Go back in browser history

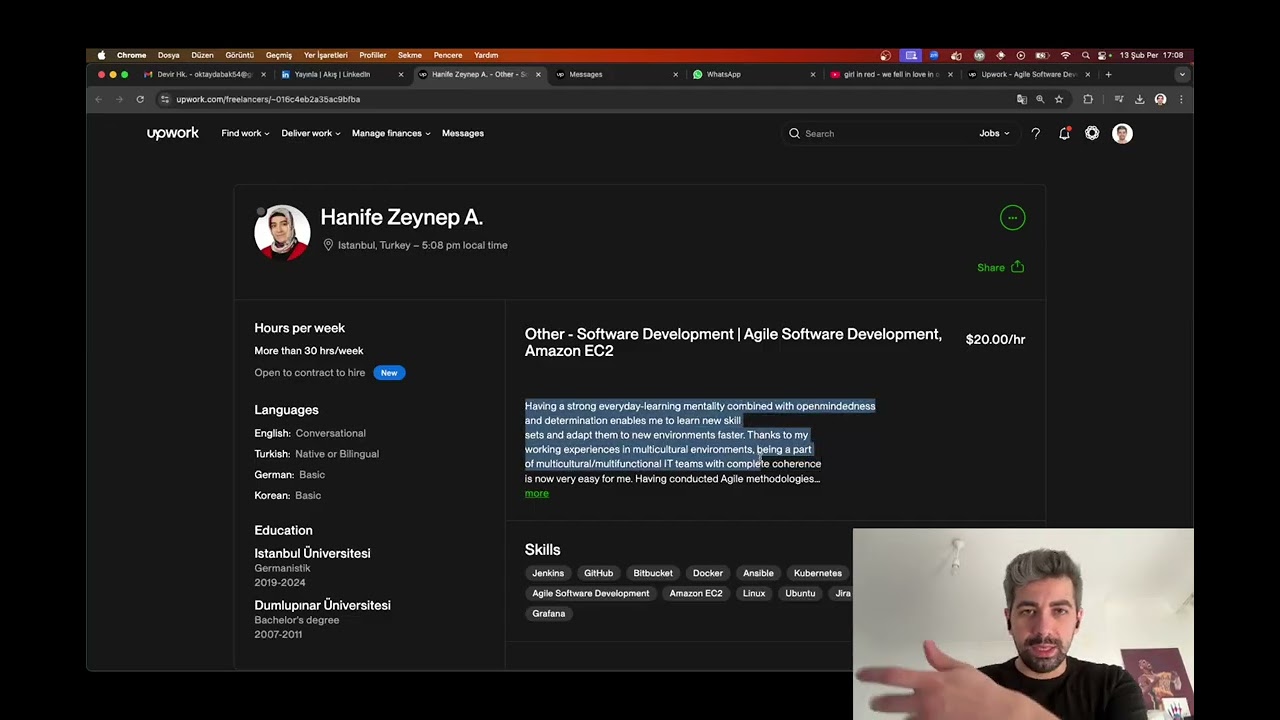(98, 99)
